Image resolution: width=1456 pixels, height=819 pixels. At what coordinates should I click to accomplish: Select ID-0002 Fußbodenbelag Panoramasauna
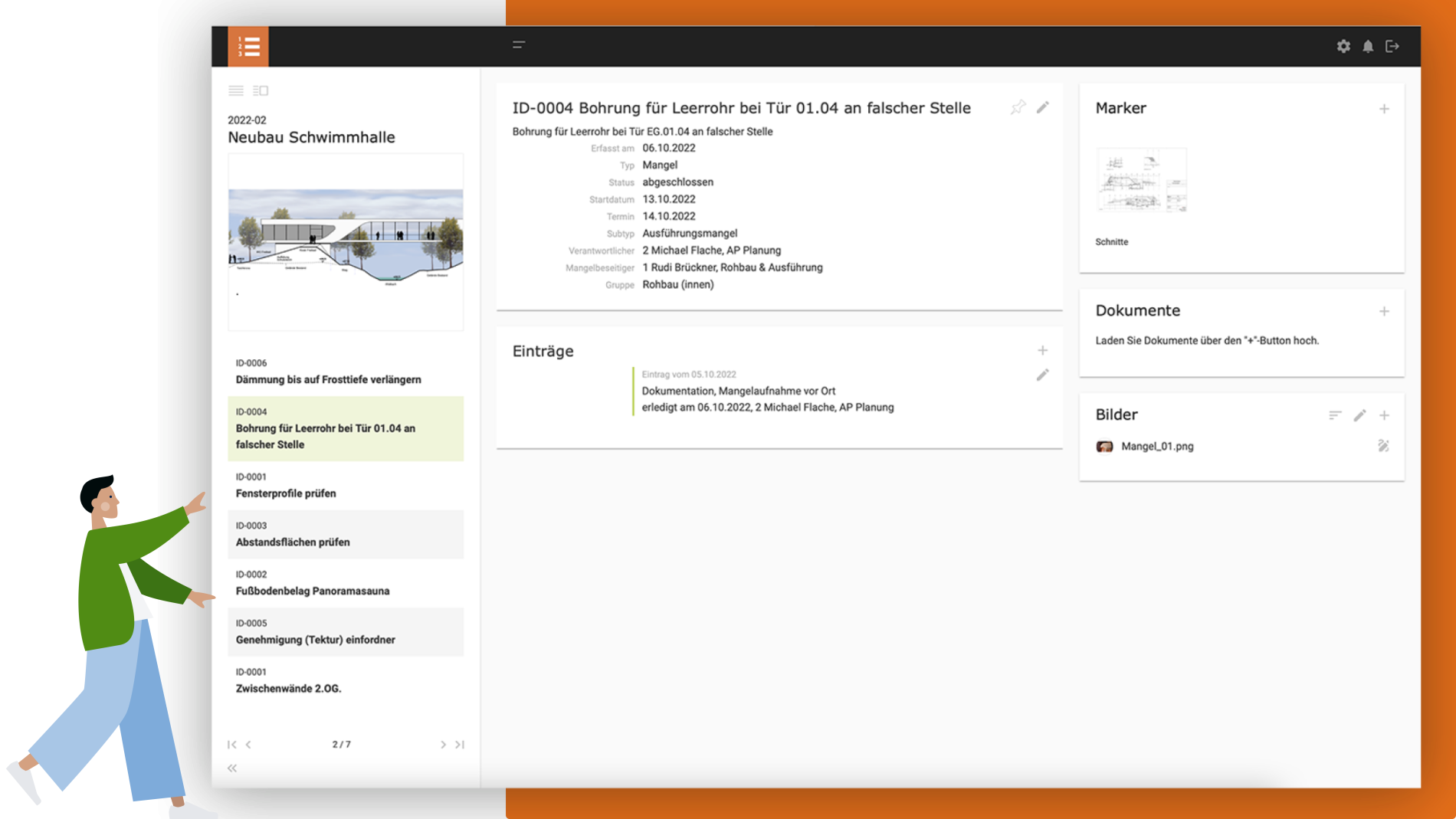pos(346,583)
